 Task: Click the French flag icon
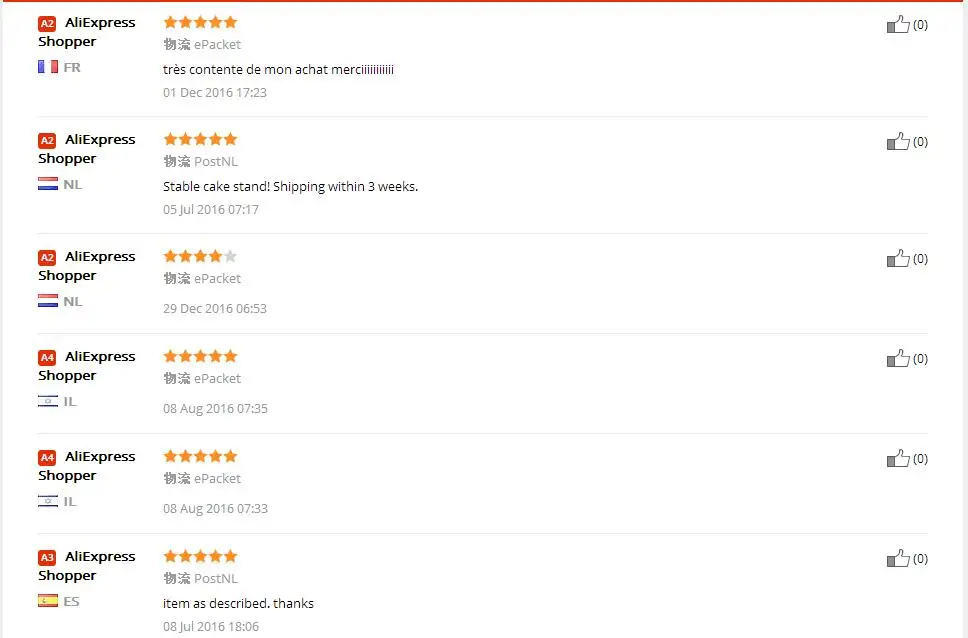48,67
